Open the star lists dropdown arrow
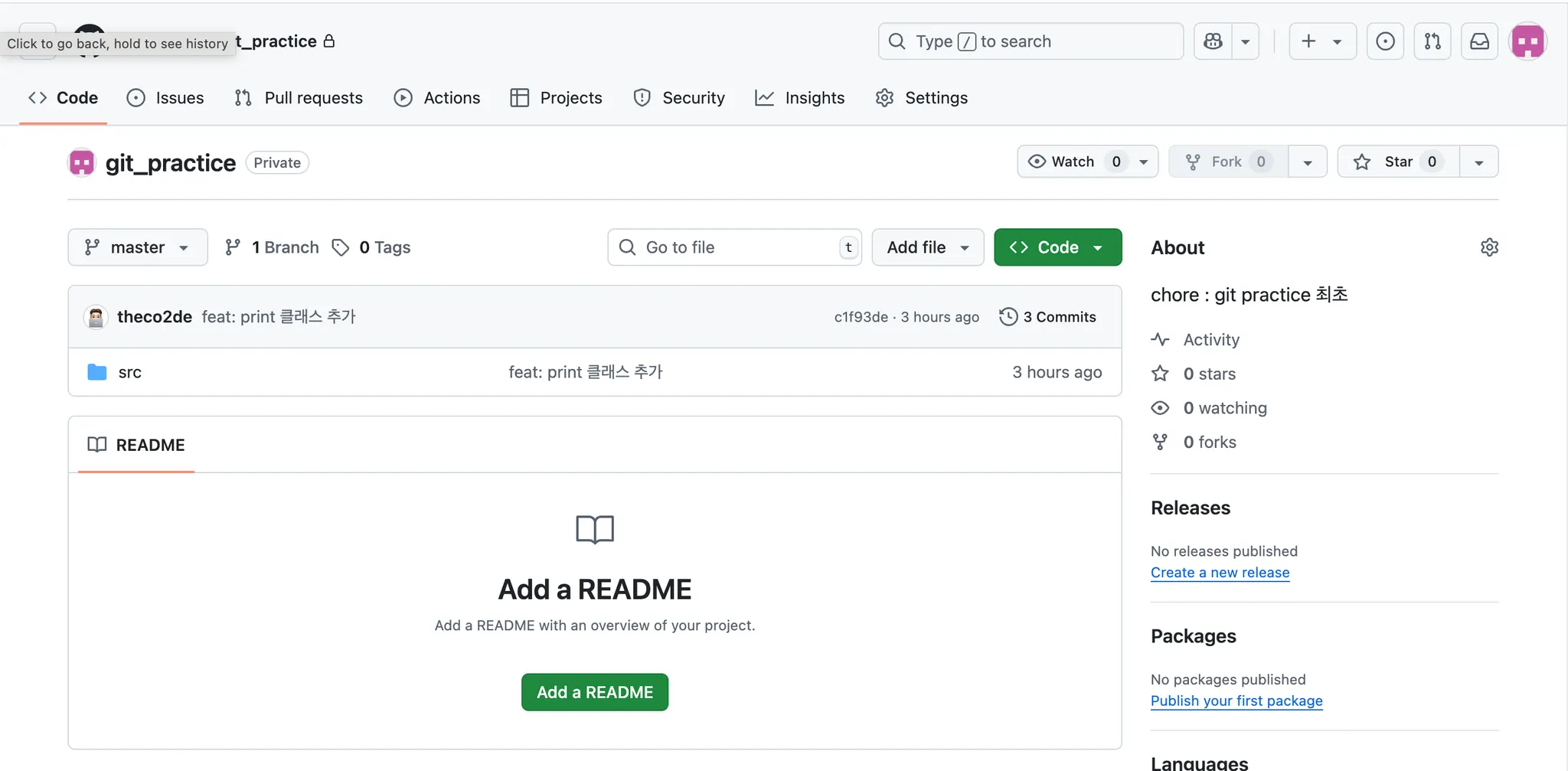This screenshot has height=771, width=1568. point(1478,162)
